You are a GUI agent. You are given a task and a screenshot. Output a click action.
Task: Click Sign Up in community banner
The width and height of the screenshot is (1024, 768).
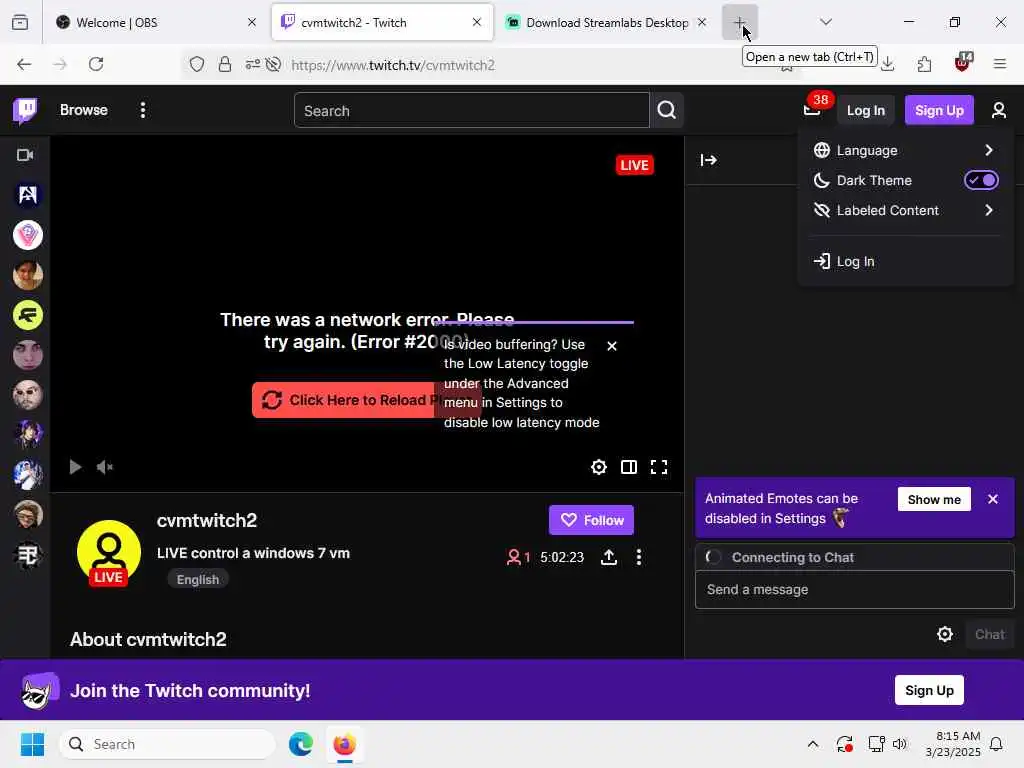[929, 690]
